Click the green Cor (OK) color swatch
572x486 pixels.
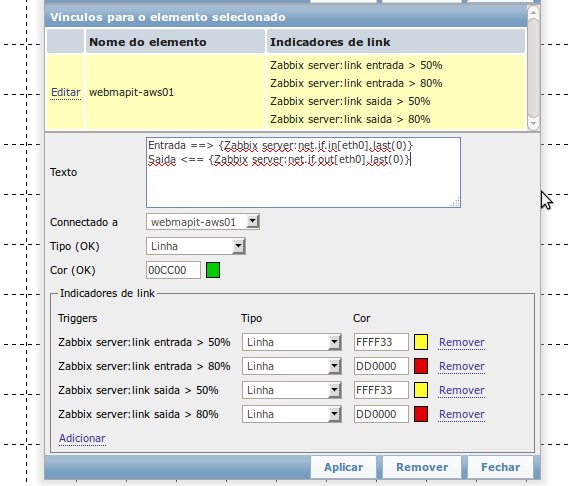point(213,270)
